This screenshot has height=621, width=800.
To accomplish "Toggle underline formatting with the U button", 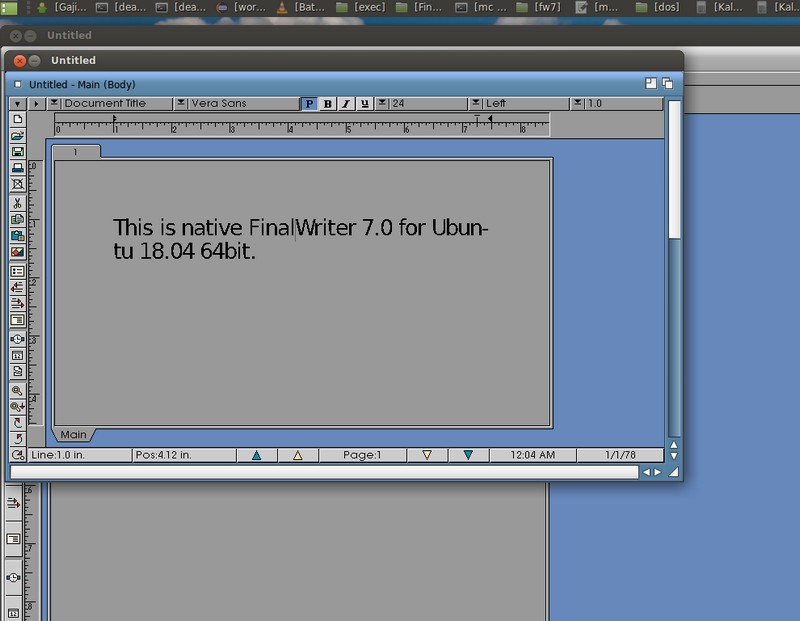I will pos(364,103).
